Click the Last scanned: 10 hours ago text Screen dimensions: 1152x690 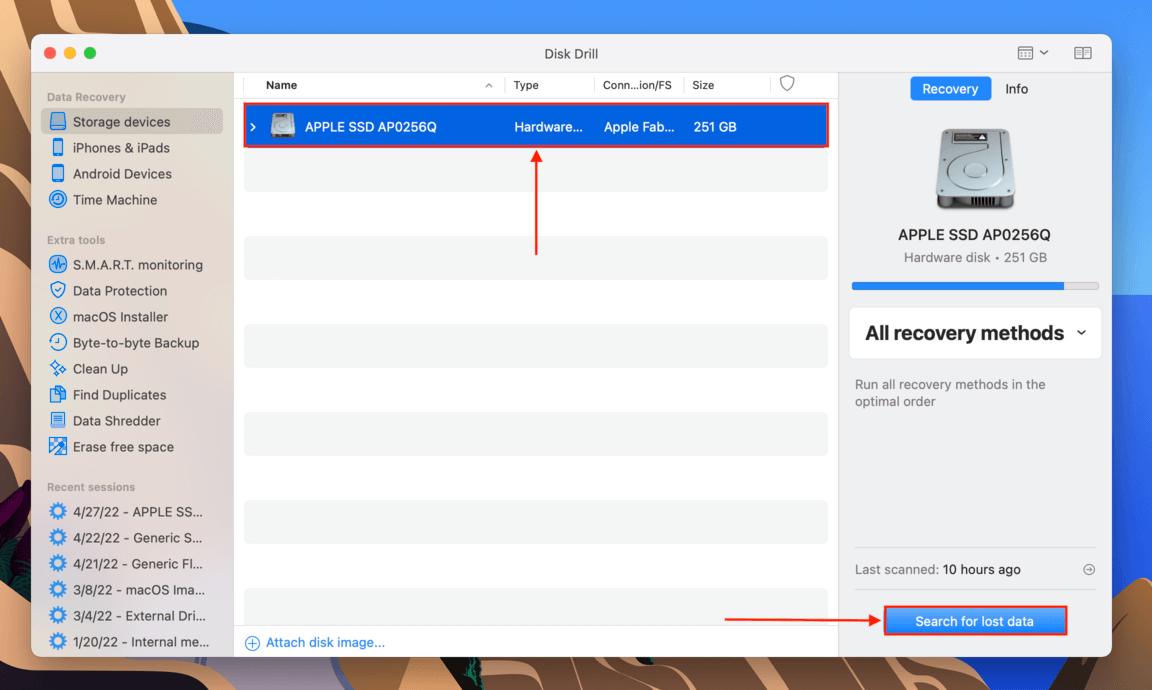tap(937, 569)
